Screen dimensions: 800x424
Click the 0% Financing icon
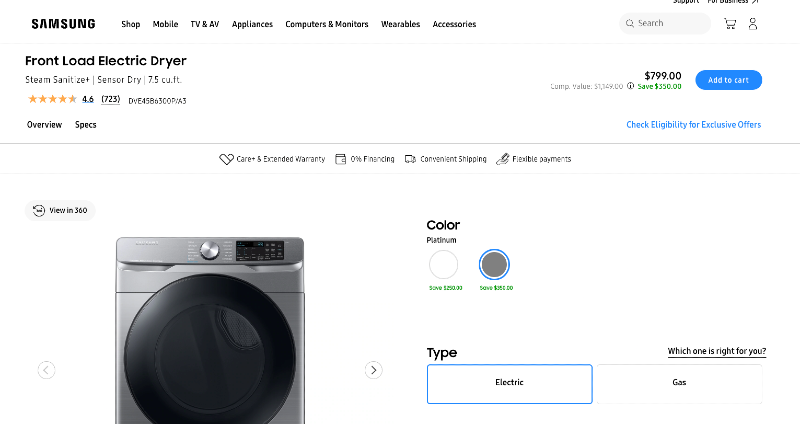click(x=341, y=159)
